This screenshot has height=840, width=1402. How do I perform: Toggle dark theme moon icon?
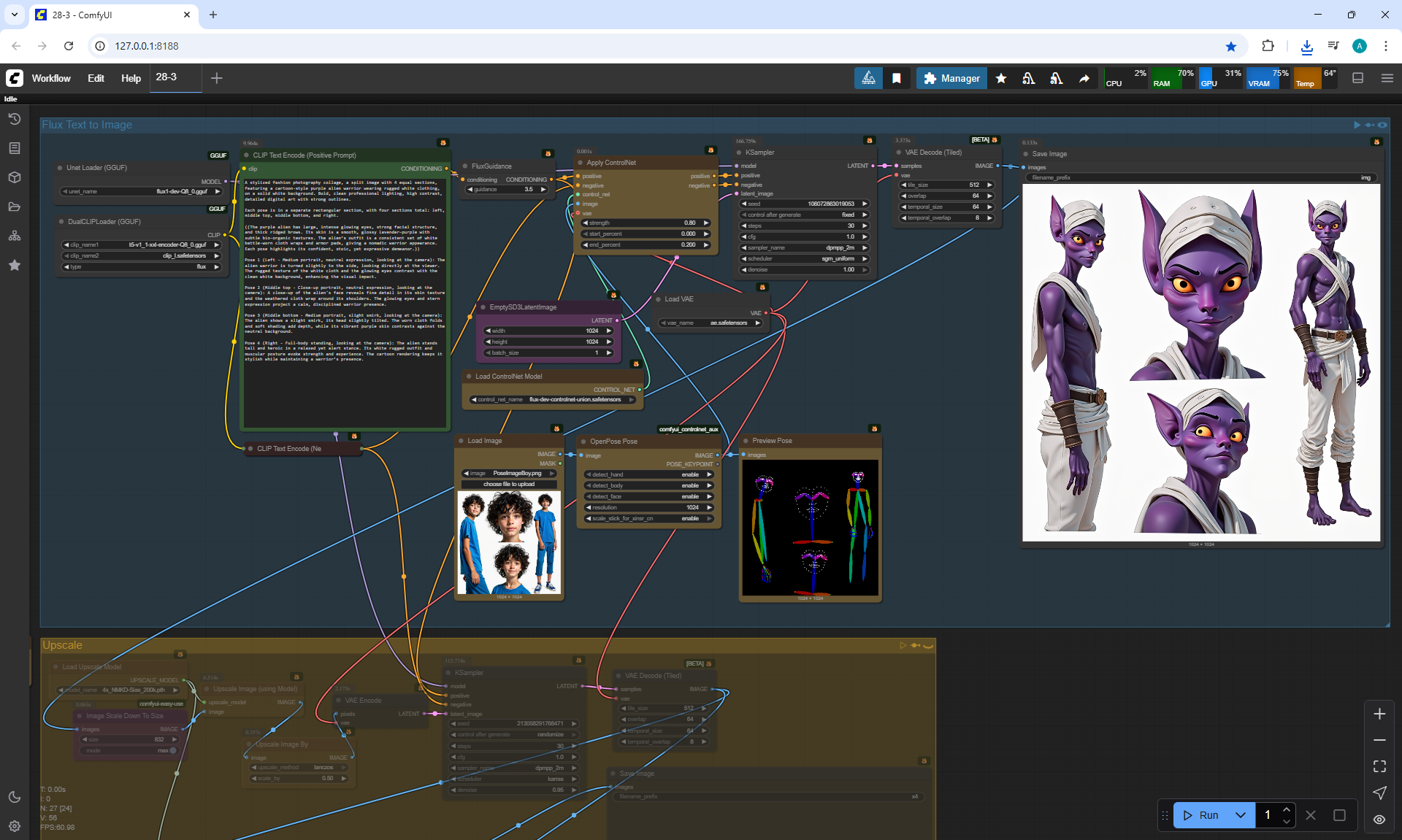pos(15,797)
